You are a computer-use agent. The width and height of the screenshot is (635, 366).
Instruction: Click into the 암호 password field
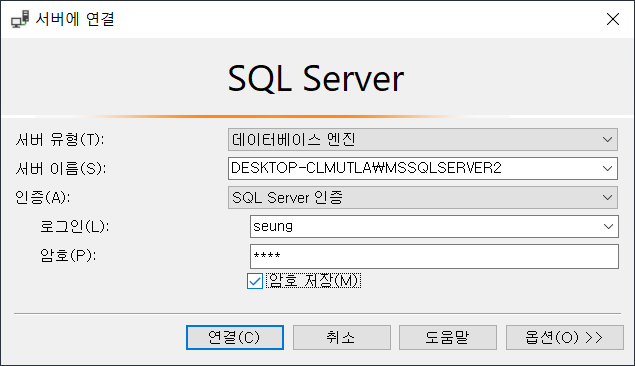(434, 256)
